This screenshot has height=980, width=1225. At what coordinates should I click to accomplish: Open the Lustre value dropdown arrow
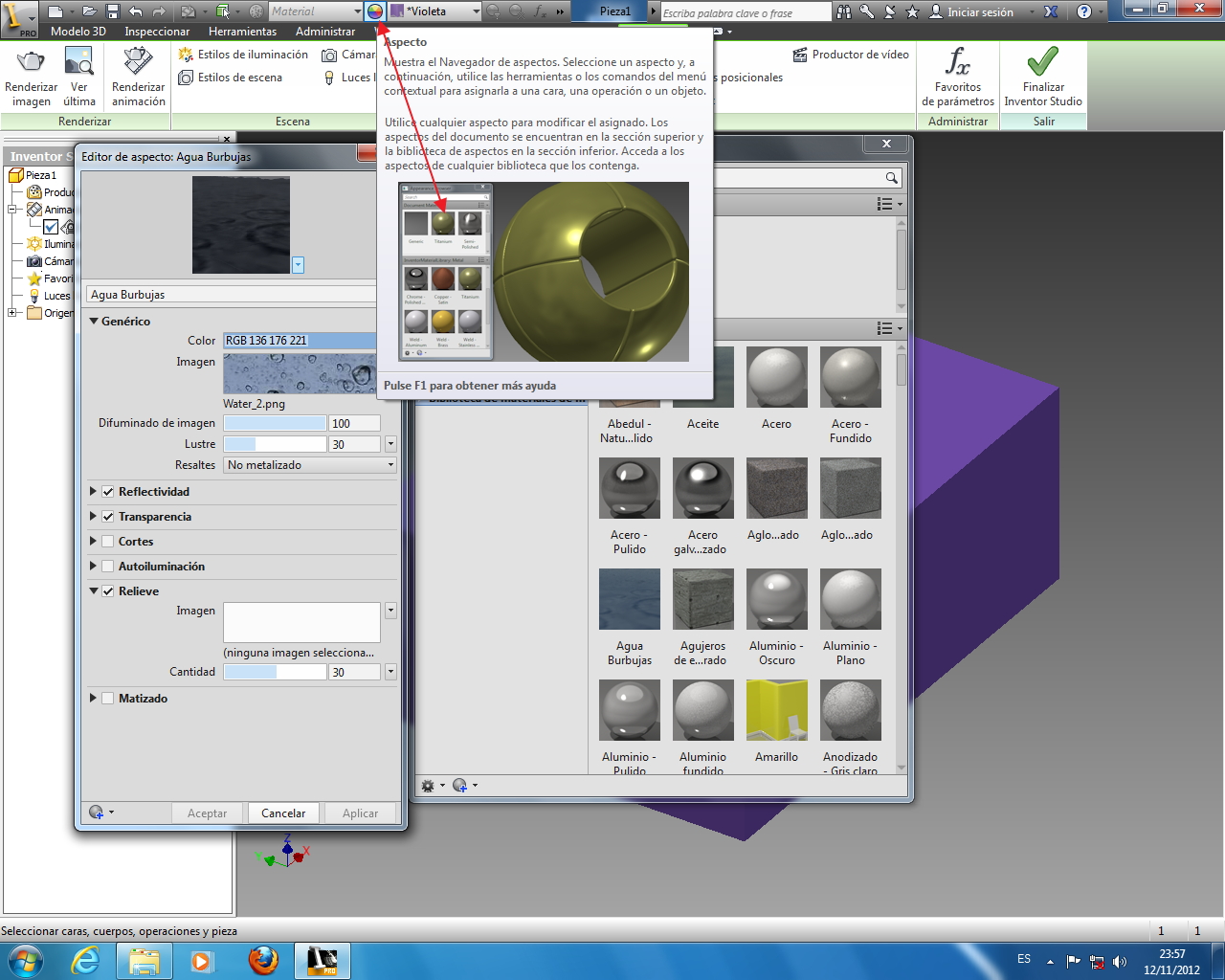tap(390, 444)
